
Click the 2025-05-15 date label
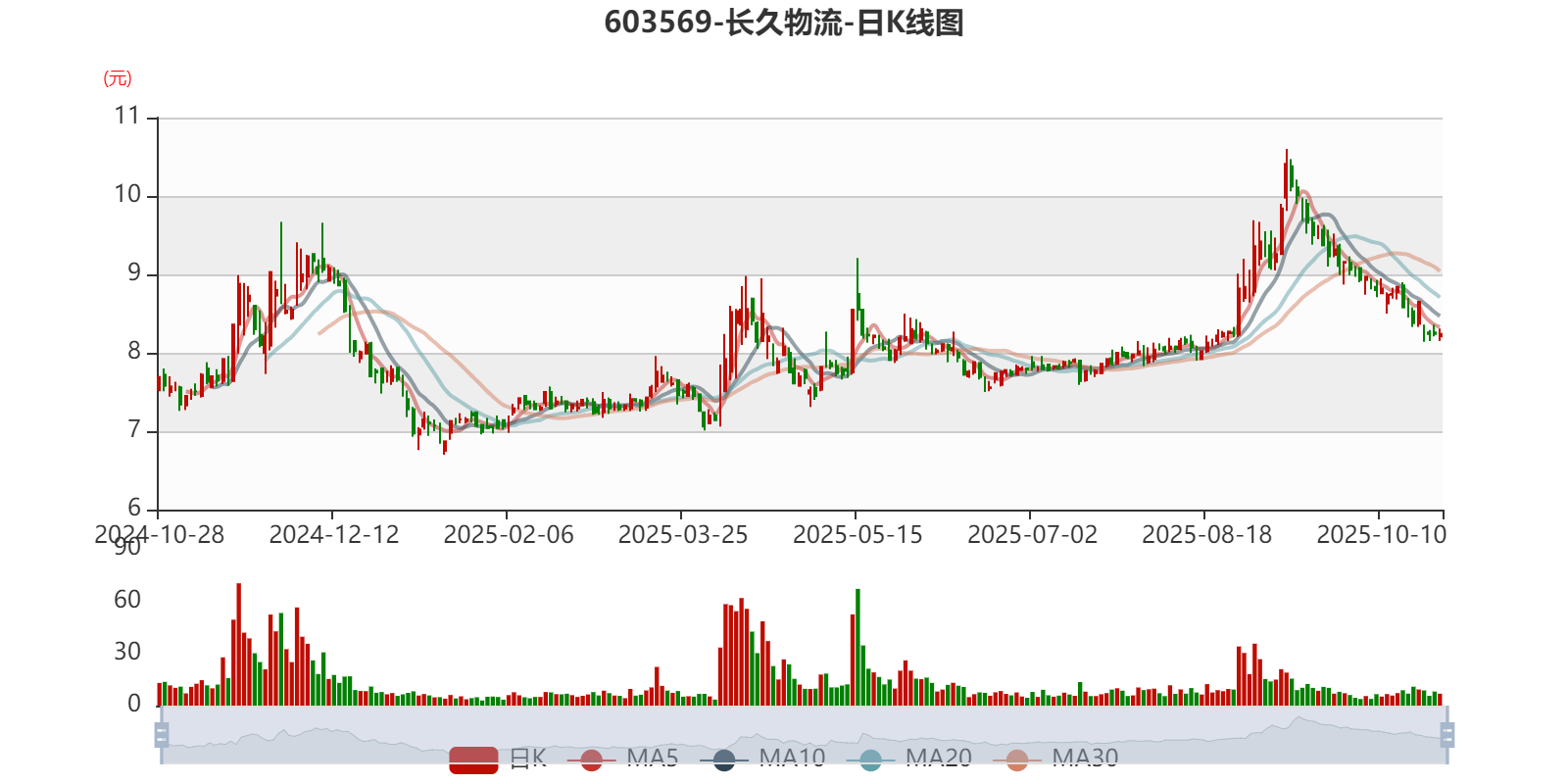pos(857,535)
